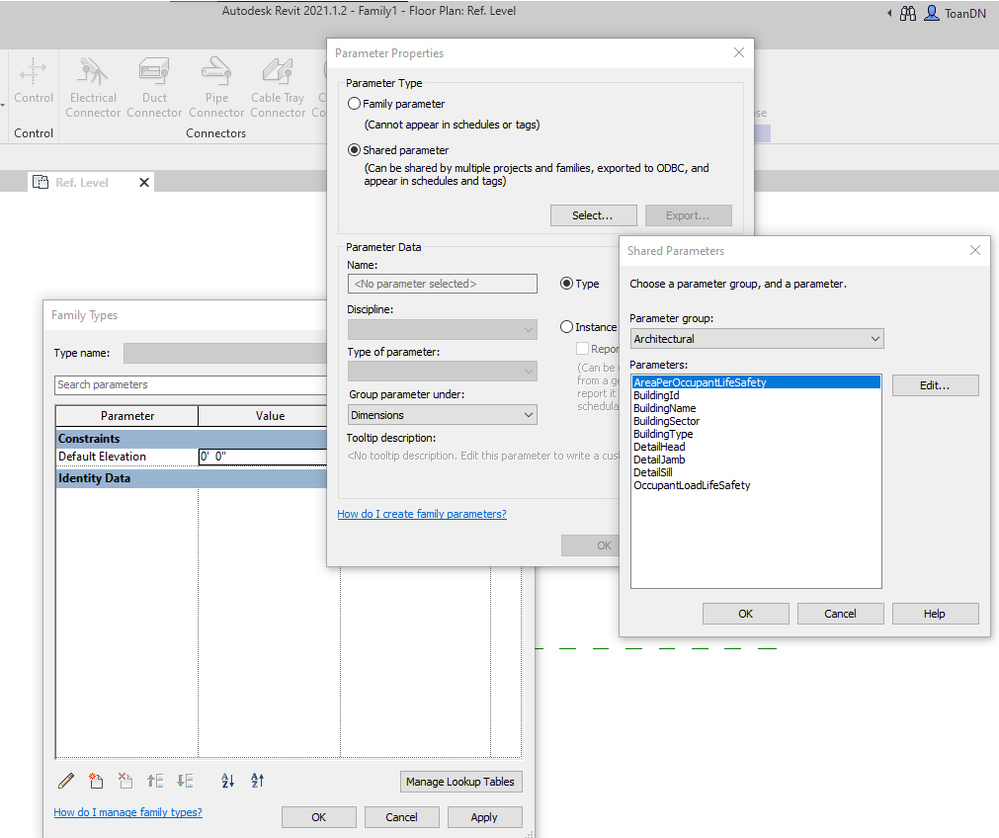Image resolution: width=999 pixels, height=838 pixels.
Task: Open 'How do I create family parameters?' link
Action: [422, 514]
